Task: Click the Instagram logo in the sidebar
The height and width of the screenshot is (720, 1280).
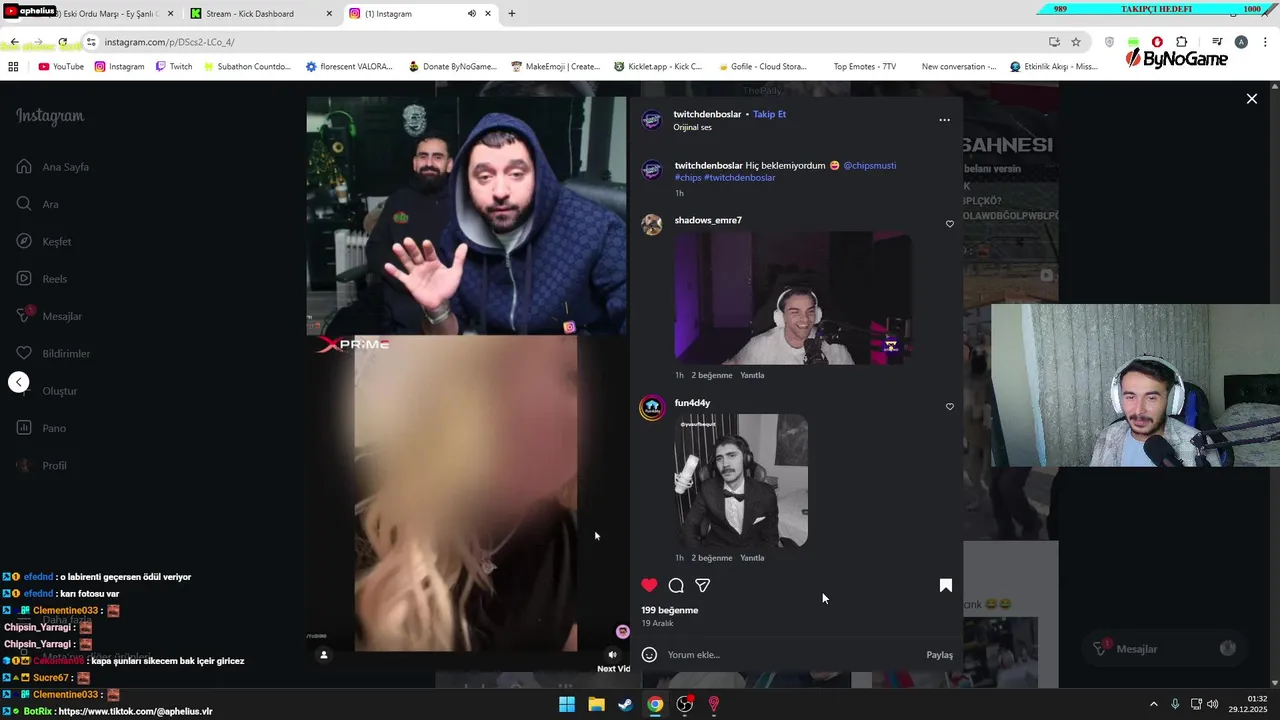Action: coord(50,116)
